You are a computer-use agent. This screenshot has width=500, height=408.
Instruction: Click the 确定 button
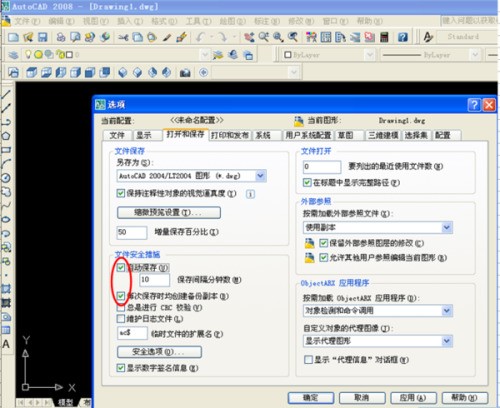click(311, 398)
